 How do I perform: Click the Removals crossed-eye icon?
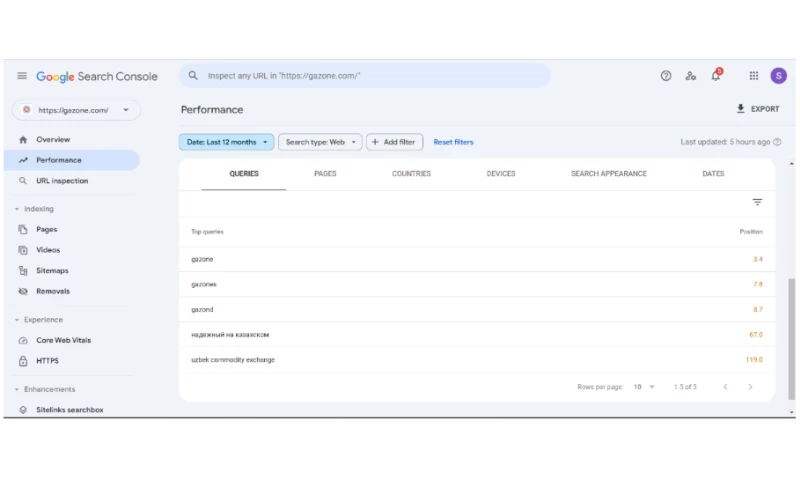point(23,291)
